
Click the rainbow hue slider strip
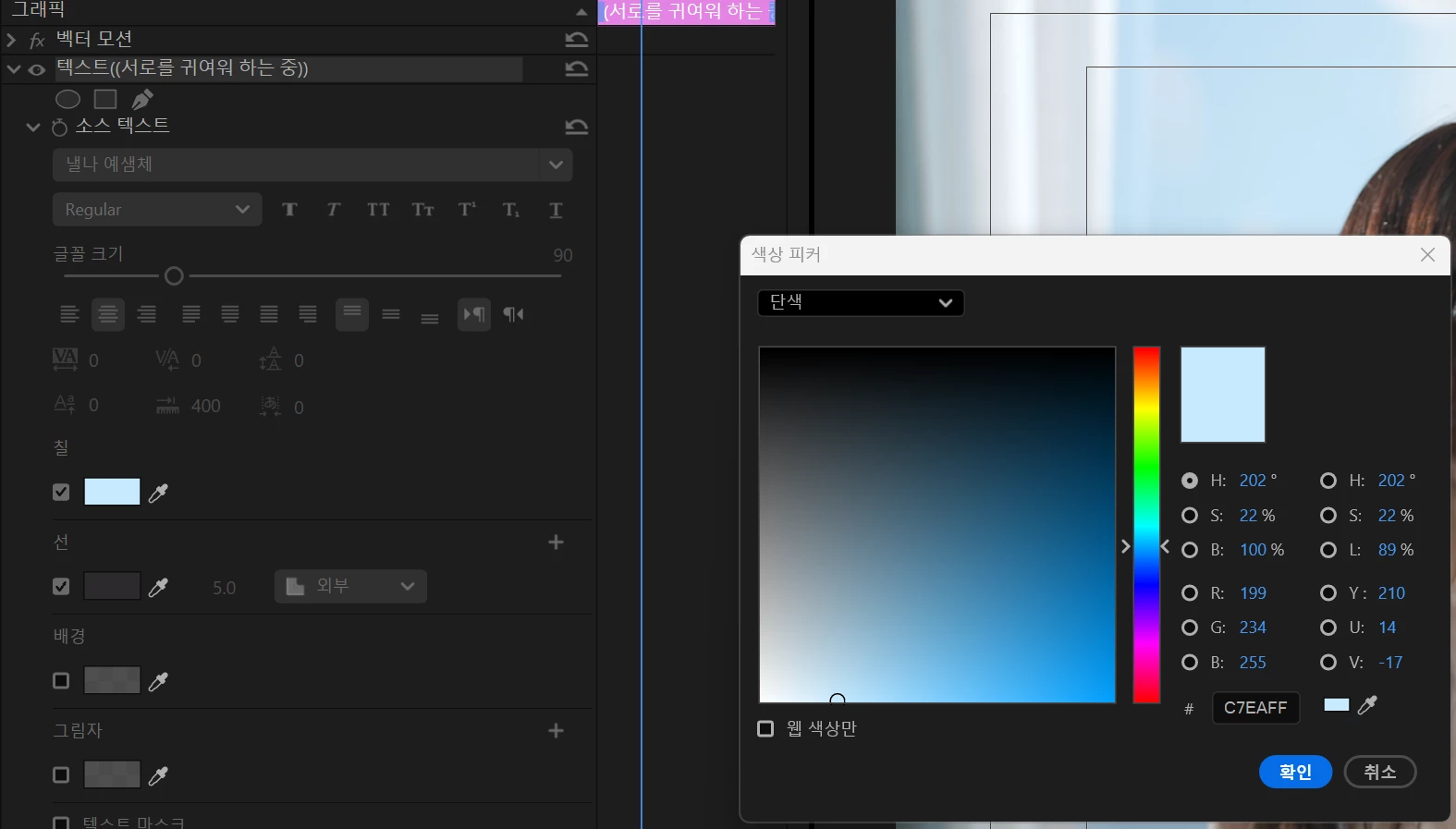point(1146,525)
